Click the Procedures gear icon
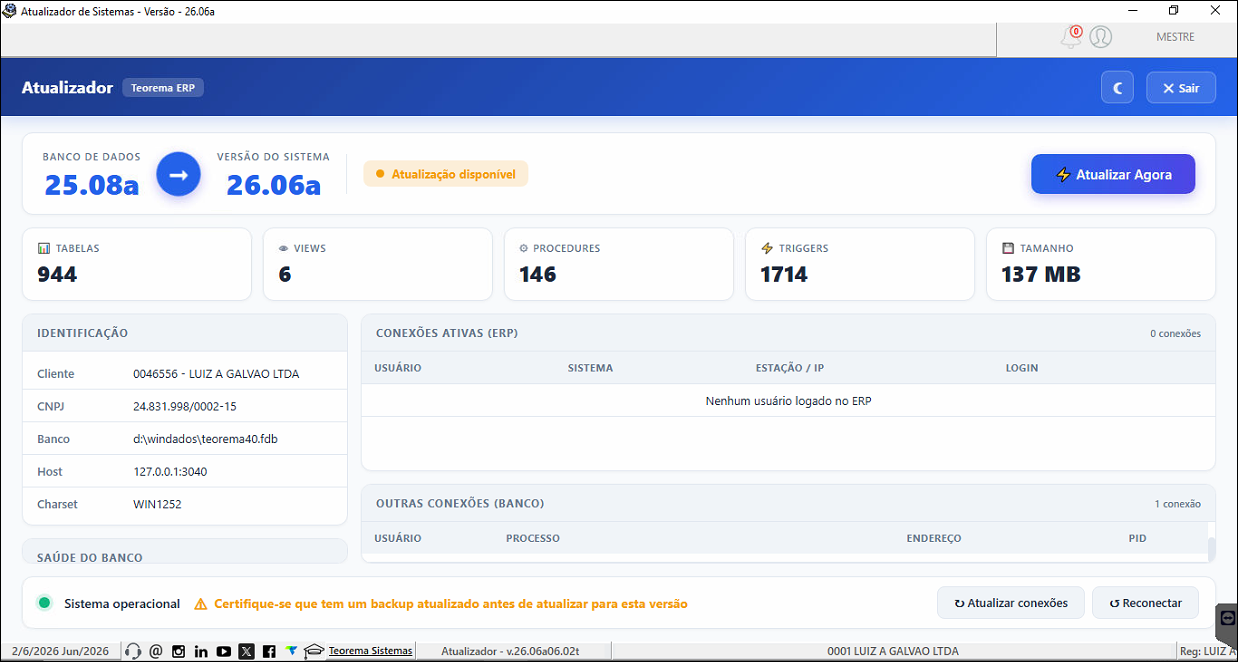 524,248
